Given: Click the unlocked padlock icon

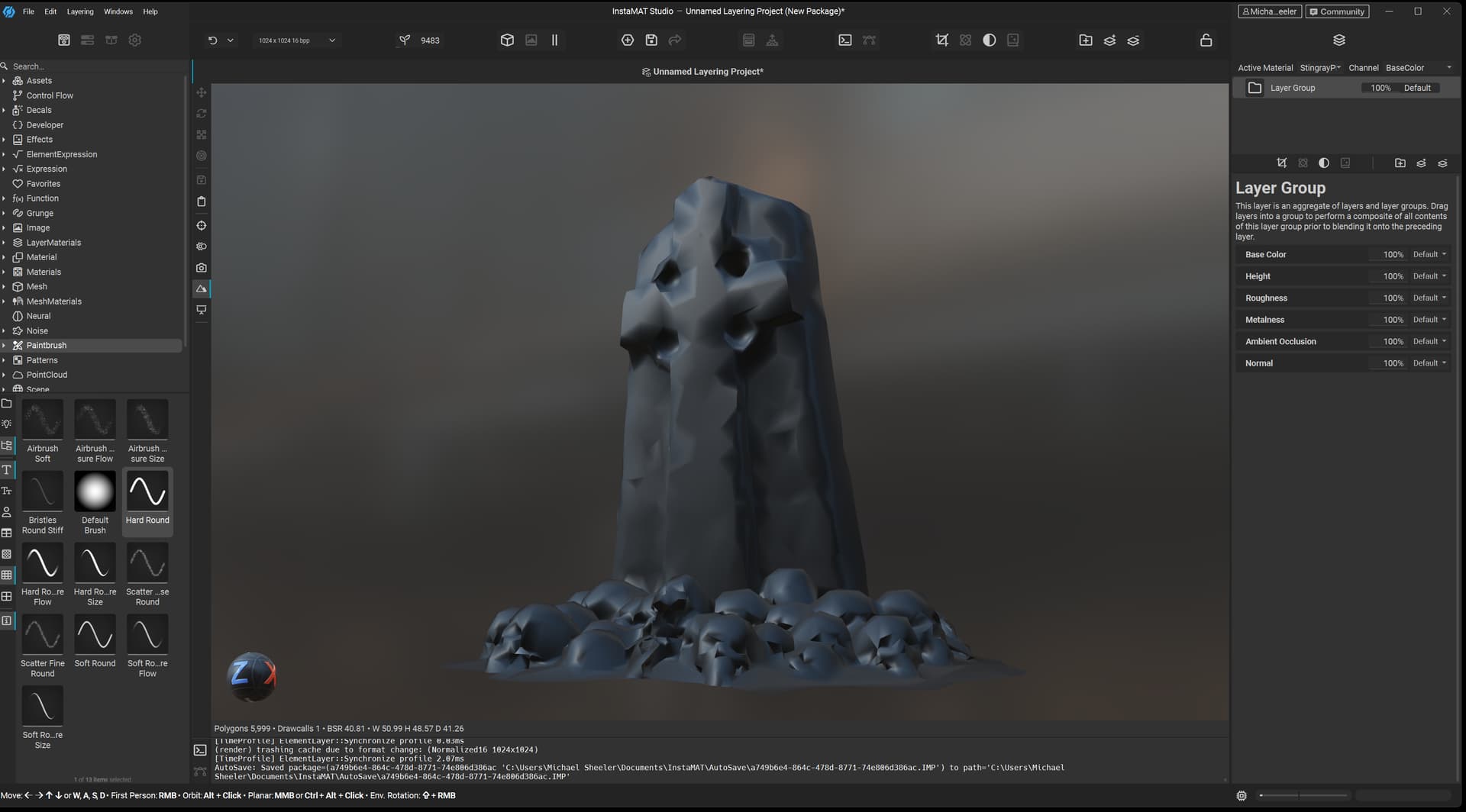Looking at the screenshot, I should (1206, 40).
